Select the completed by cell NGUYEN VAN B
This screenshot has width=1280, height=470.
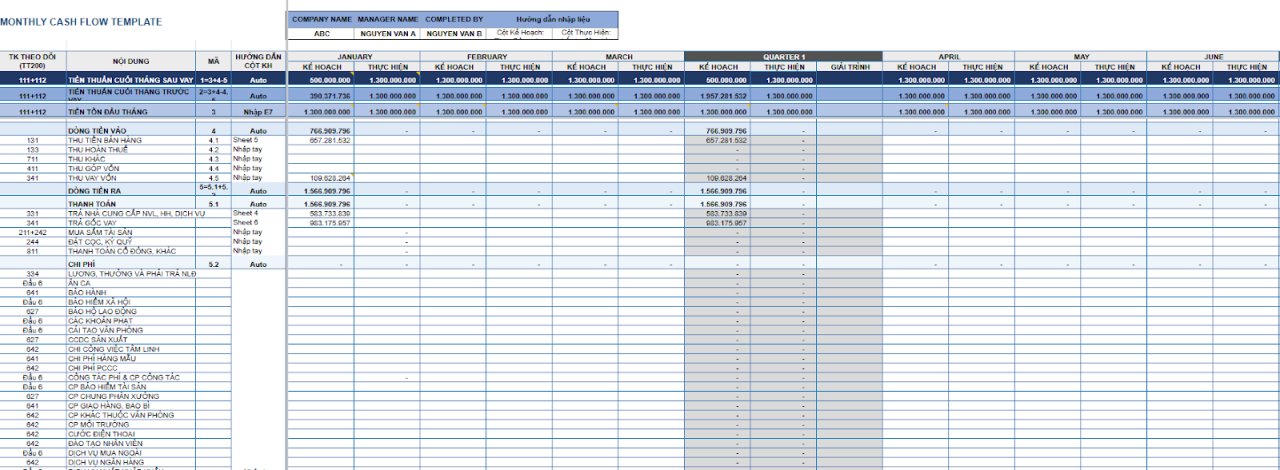coord(453,33)
